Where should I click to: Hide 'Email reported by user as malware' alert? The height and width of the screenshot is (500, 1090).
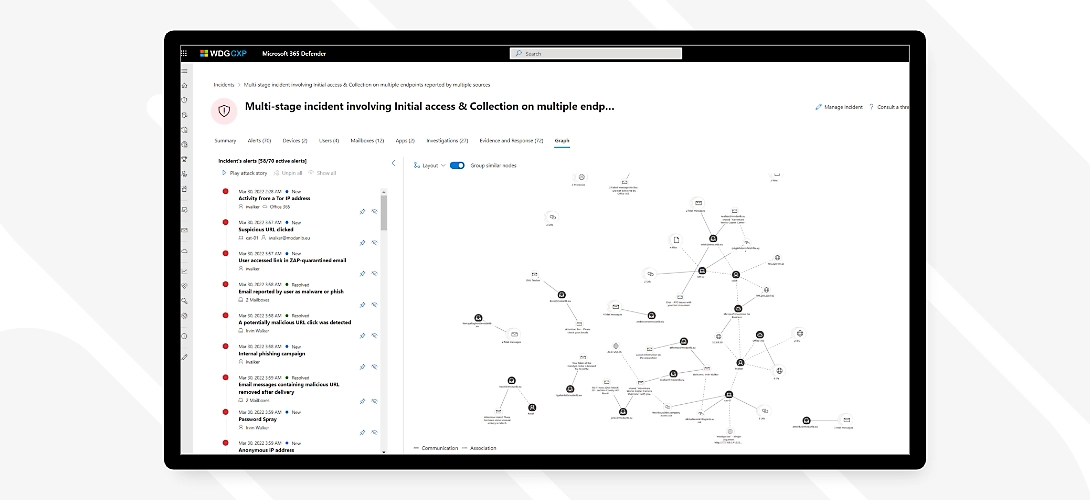pos(374,303)
